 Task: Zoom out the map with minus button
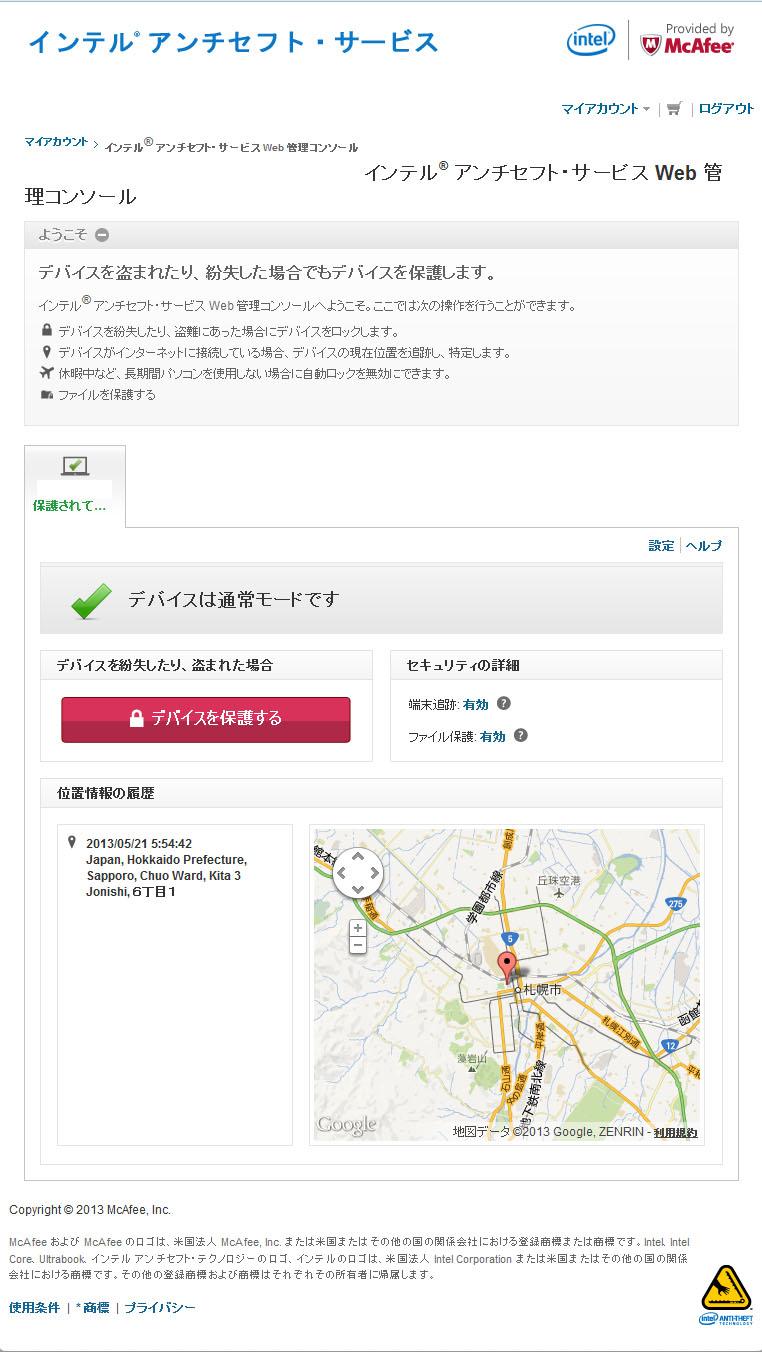(x=358, y=945)
